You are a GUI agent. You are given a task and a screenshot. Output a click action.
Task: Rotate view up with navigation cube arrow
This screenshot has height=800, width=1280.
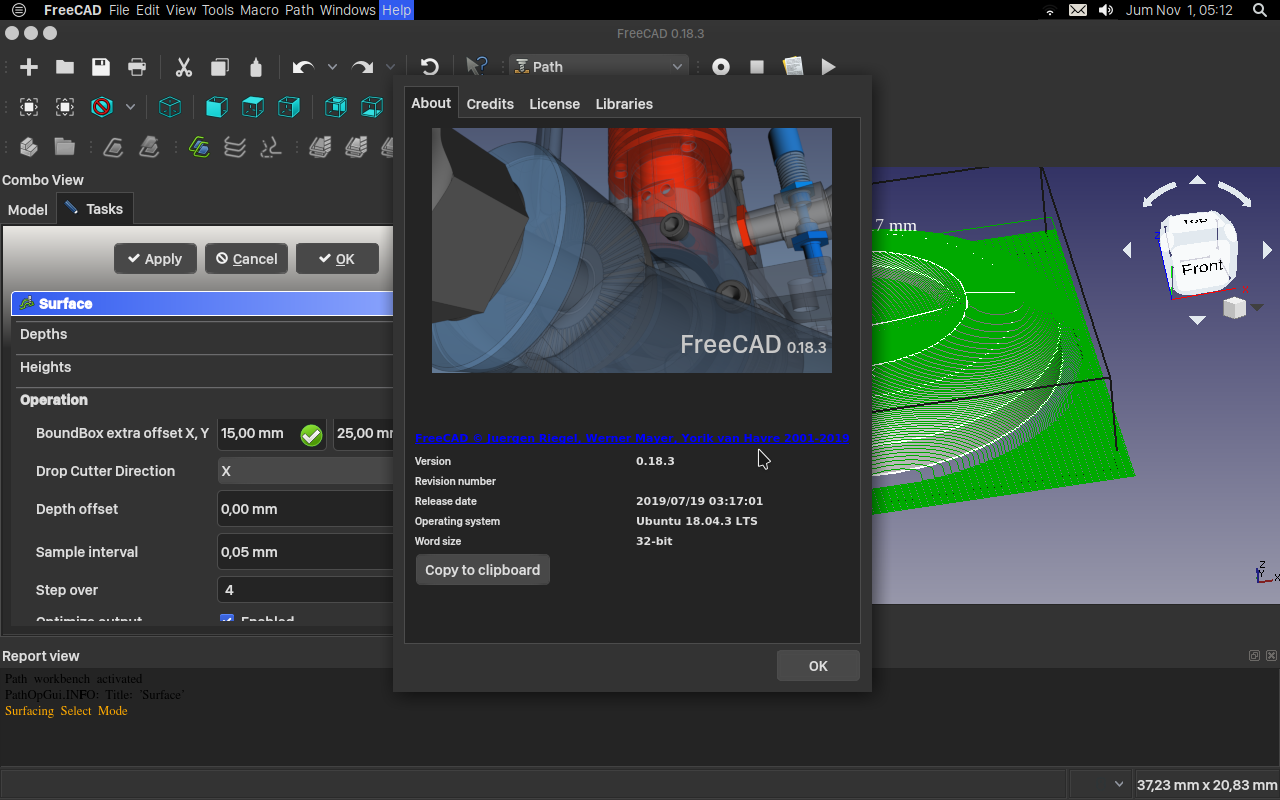pyautogui.click(x=1197, y=180)
